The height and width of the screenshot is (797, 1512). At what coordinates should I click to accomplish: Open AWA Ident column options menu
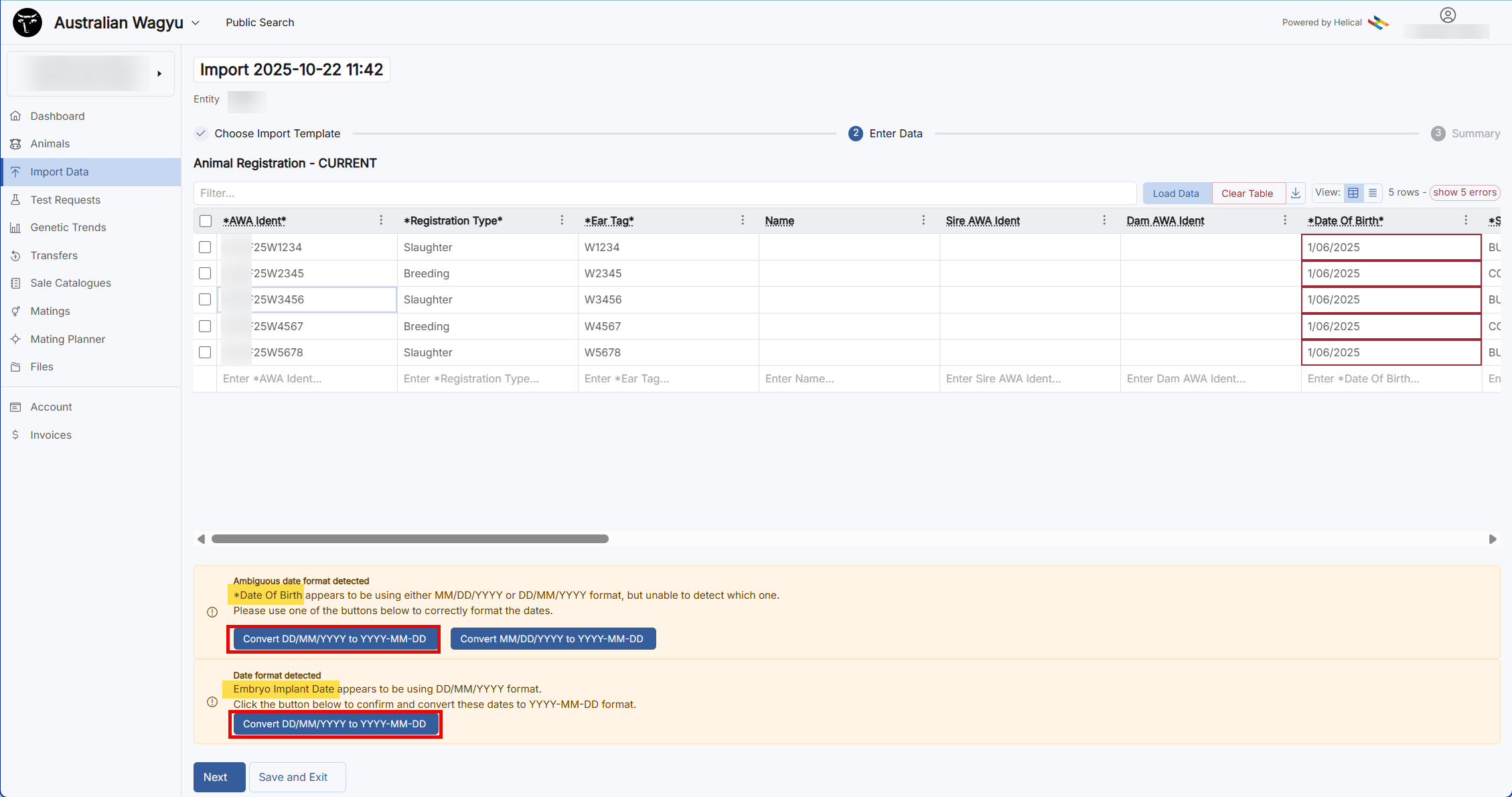(x=381, y=220)
